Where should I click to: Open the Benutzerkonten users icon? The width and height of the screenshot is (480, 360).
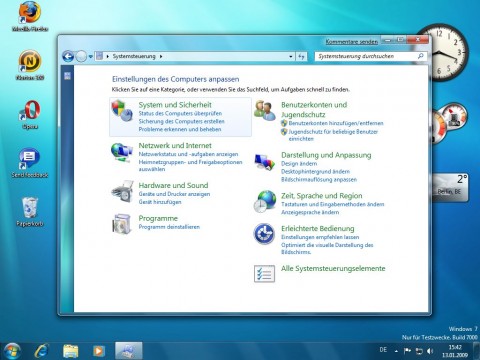point(265,110)
